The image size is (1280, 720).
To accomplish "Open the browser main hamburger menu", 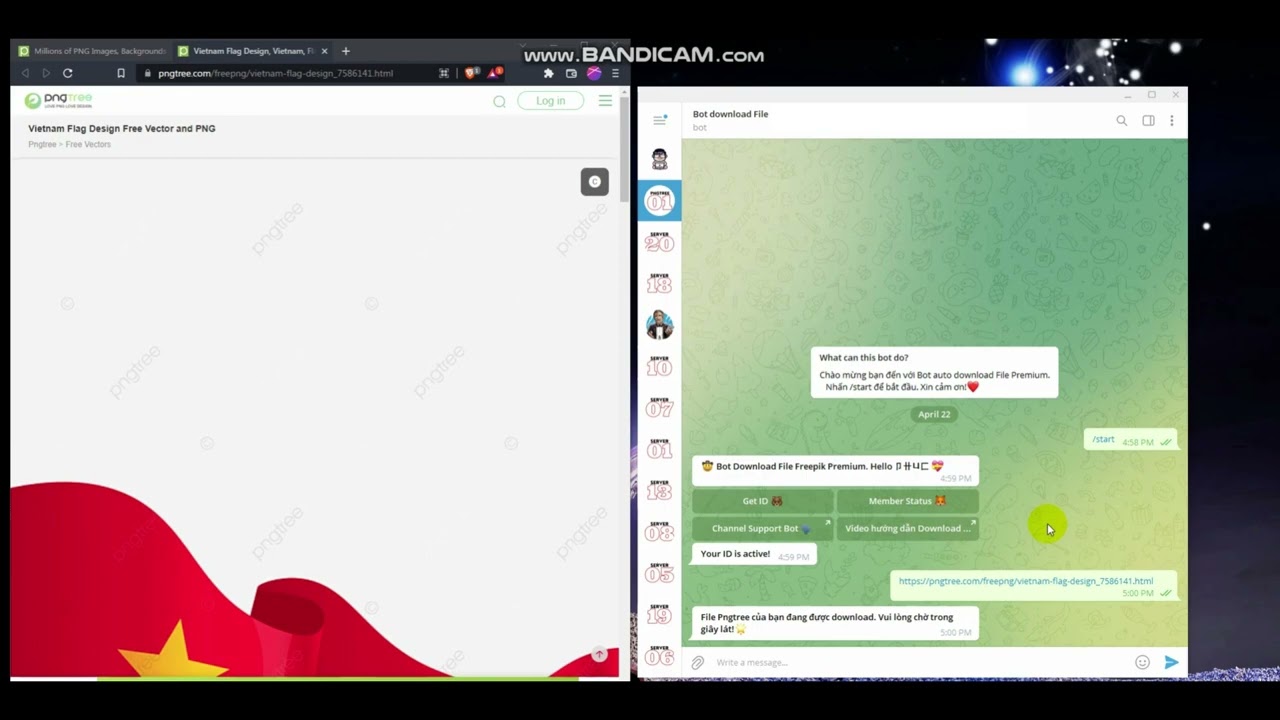I will coord(615,73).
